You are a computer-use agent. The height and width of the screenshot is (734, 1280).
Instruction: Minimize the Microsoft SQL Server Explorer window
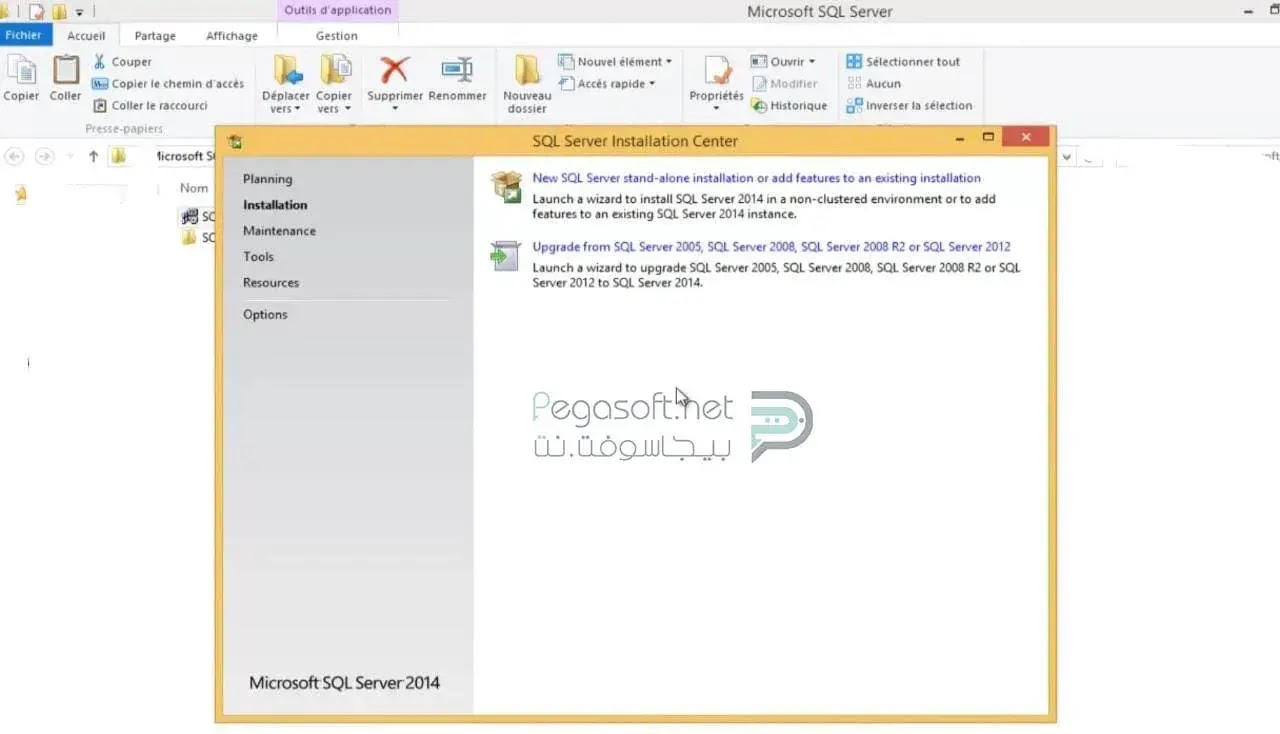(x=1247, y=12)
